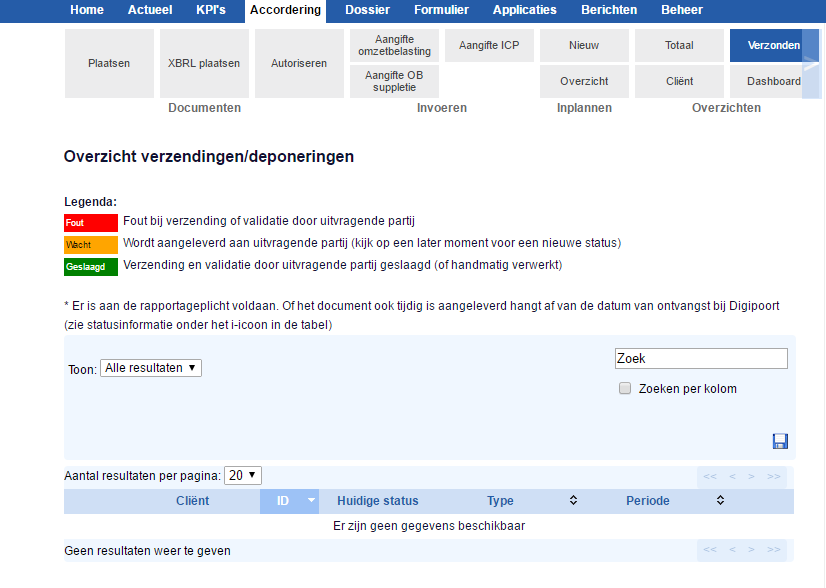Click the first page << button above table
This screenshot has height=588, width=826.
click(710, 477)
